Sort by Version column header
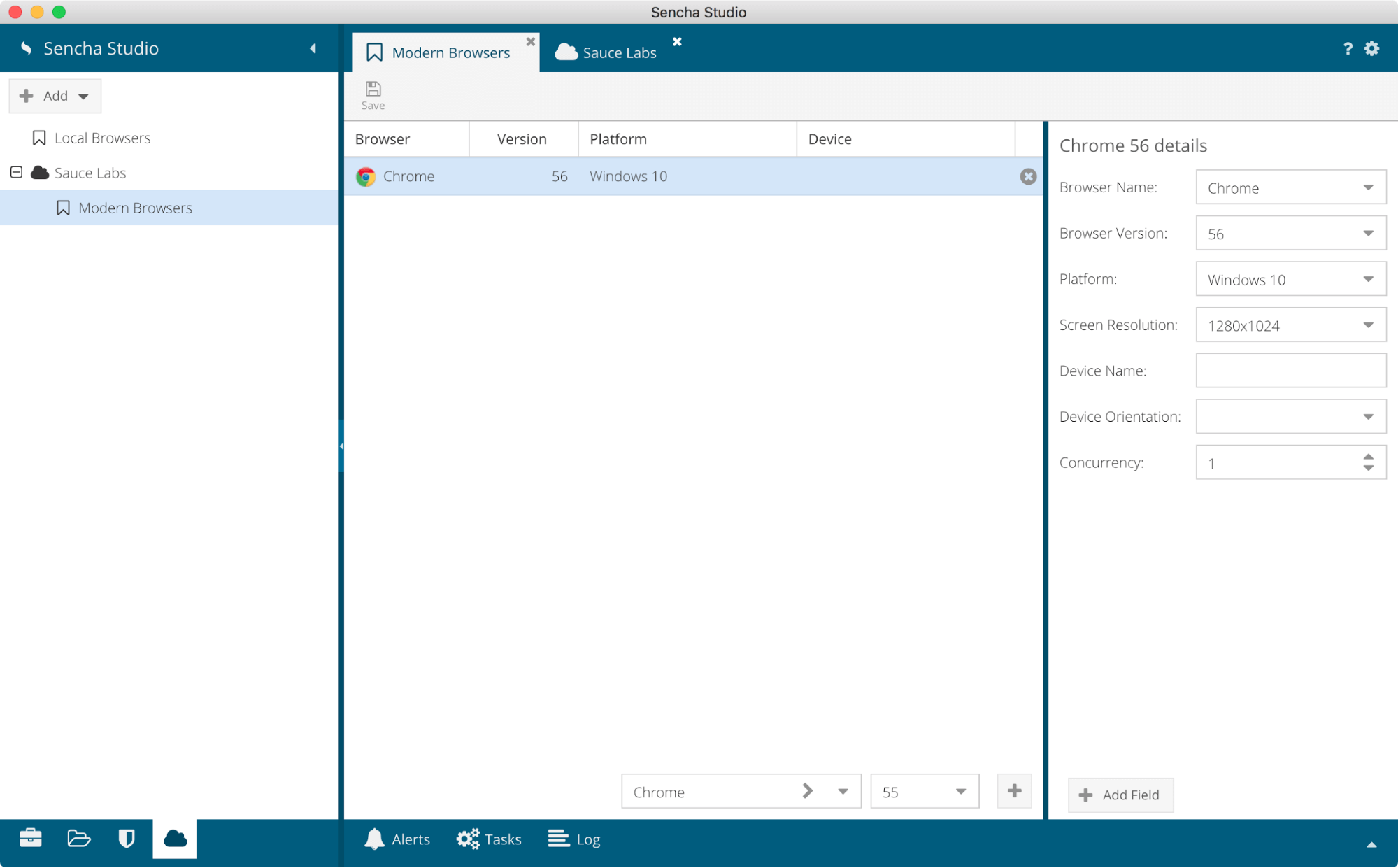 (523, 139)
